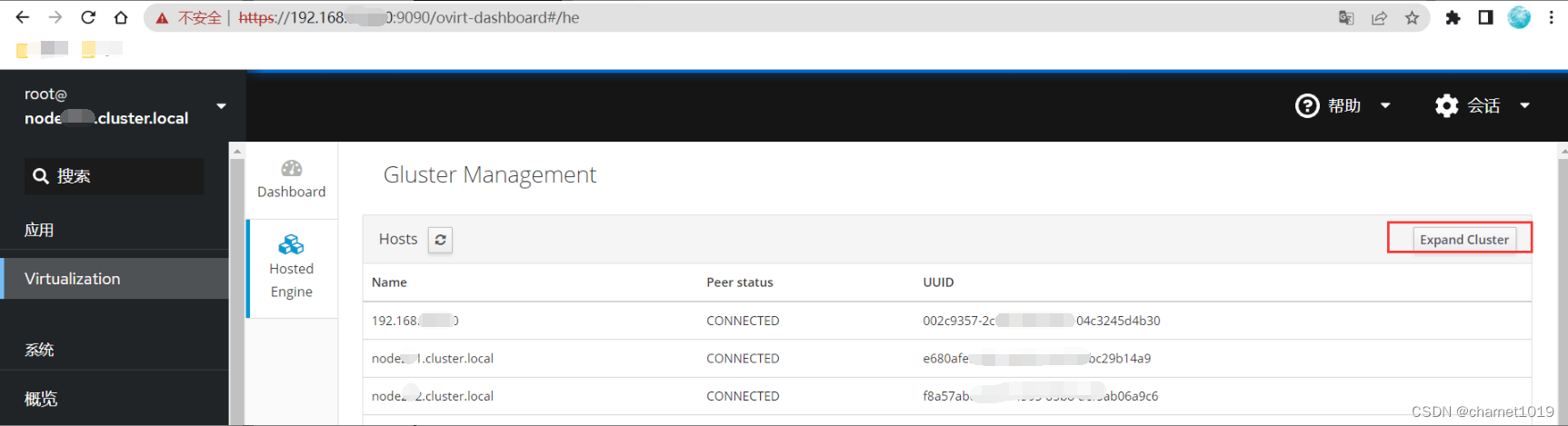Click CONNECTED status for the 192.168 host
1568x426 pixels.
743,321
